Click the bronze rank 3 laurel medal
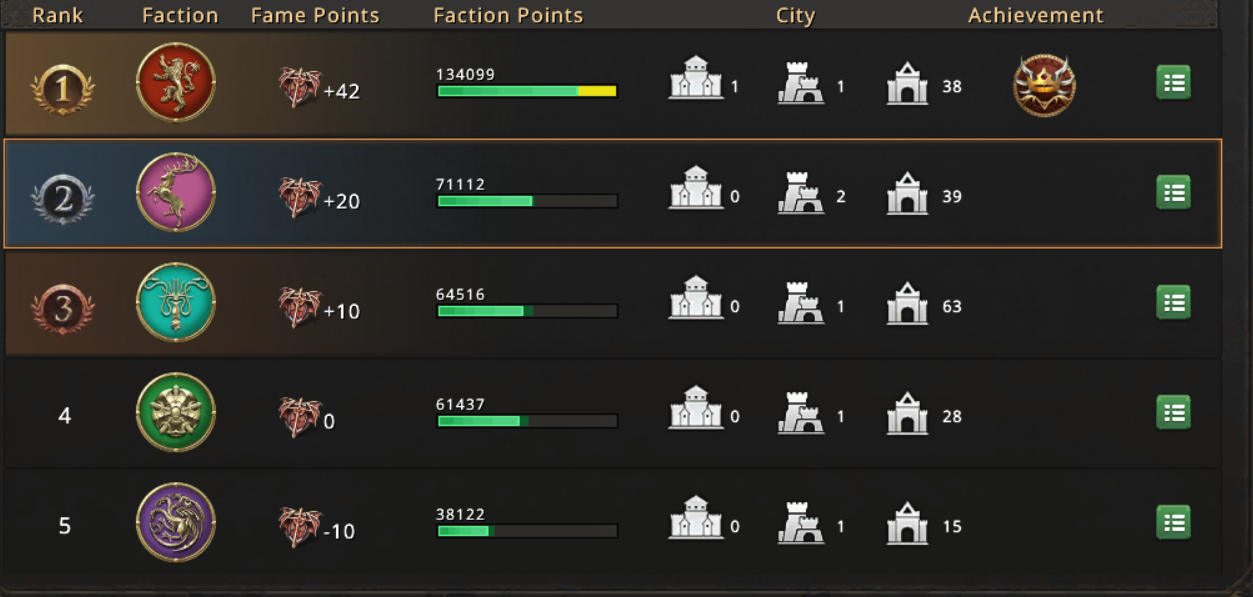Image resolution: width=1253 pixels, height=597 pixels. [x=63, y=309]
